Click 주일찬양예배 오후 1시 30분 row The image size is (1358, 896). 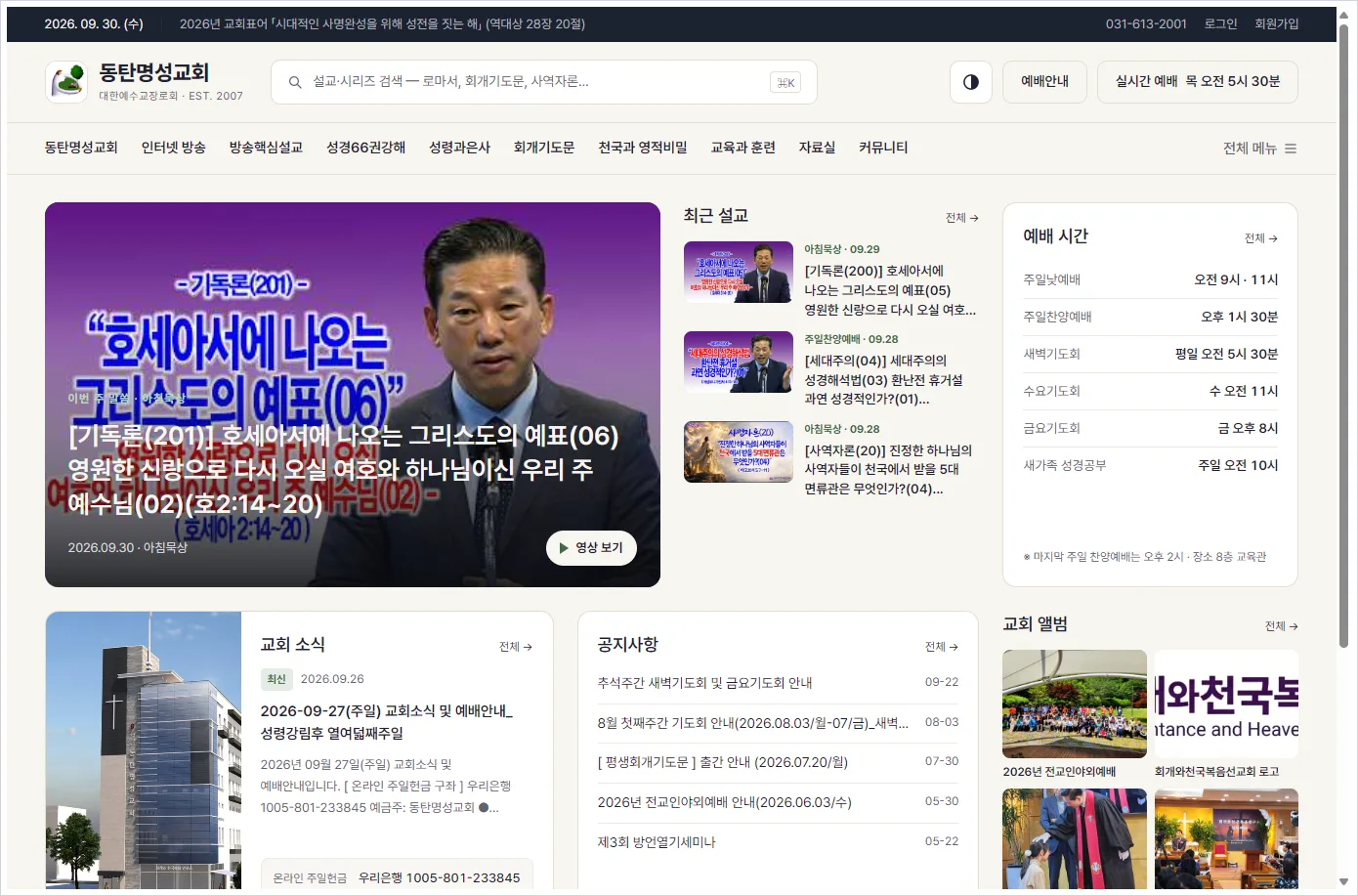pos(1150,317)
